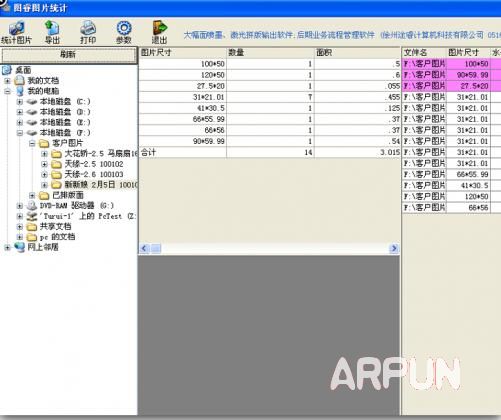Select file row with size 120*50
This screenshot has height=420, width=501.
click(x=452, y=197)
